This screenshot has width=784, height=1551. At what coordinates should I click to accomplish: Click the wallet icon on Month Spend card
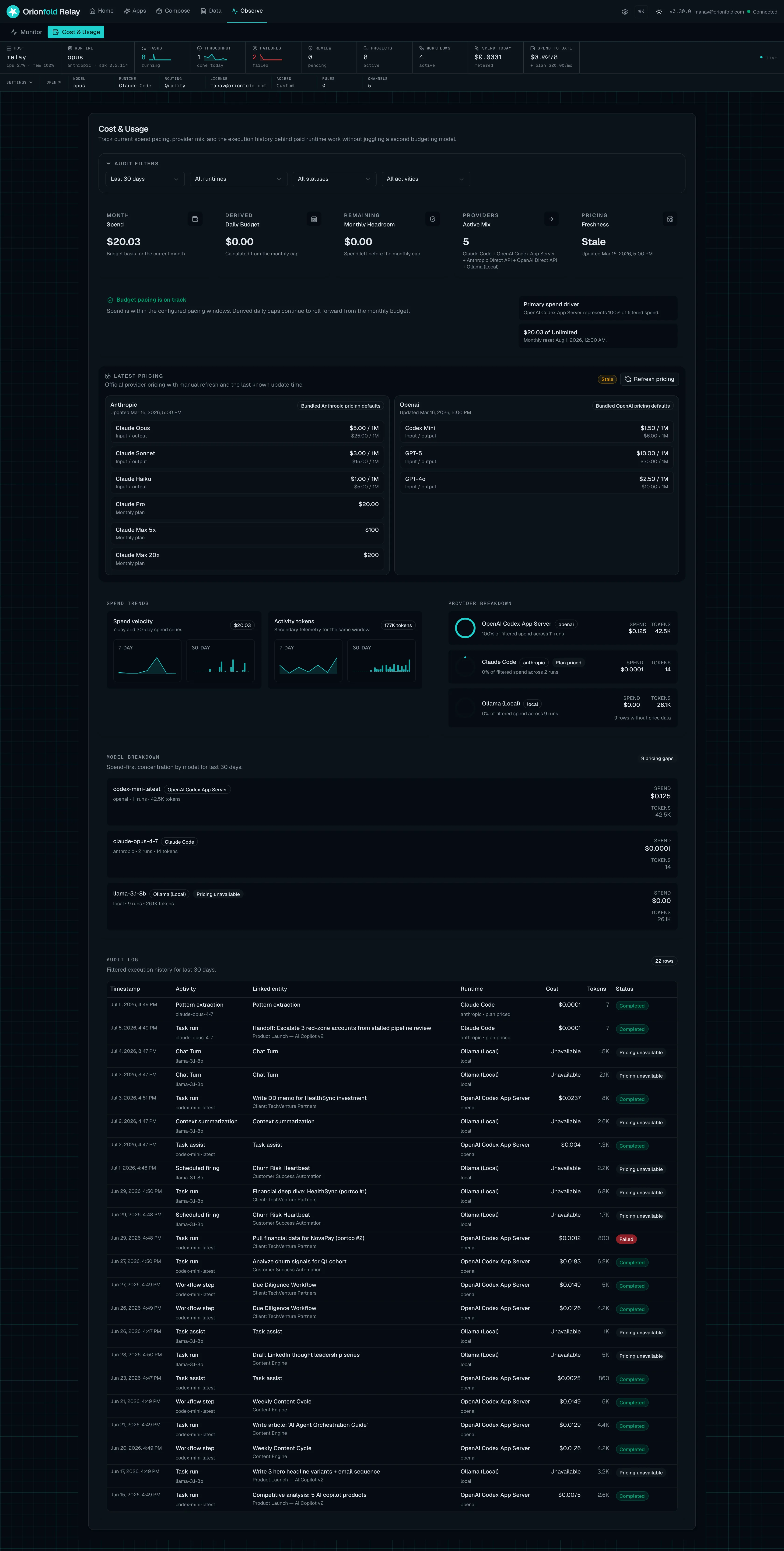point(195,219)
